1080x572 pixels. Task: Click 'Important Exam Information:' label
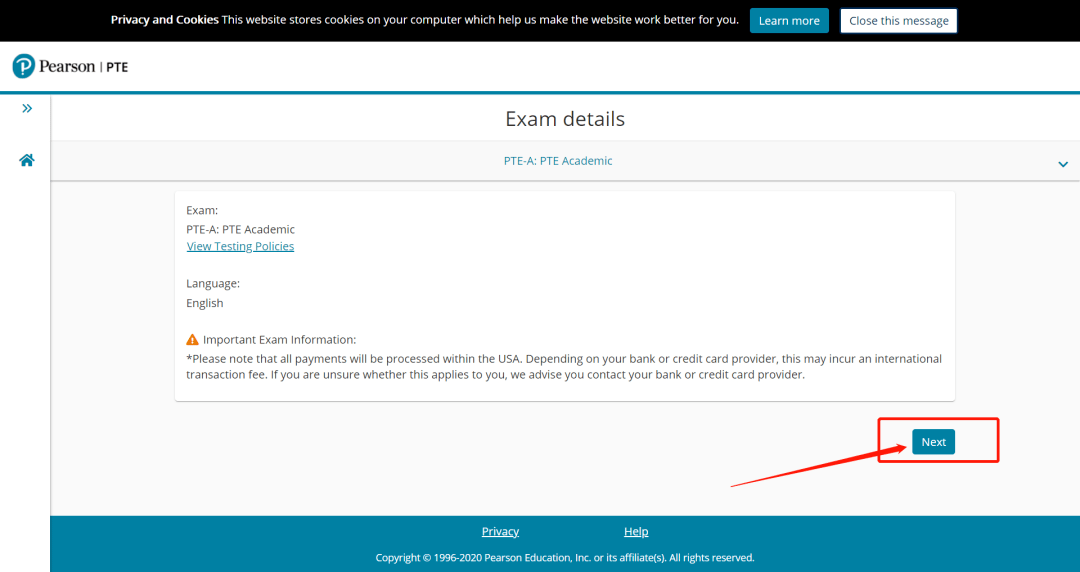(280, 340)
